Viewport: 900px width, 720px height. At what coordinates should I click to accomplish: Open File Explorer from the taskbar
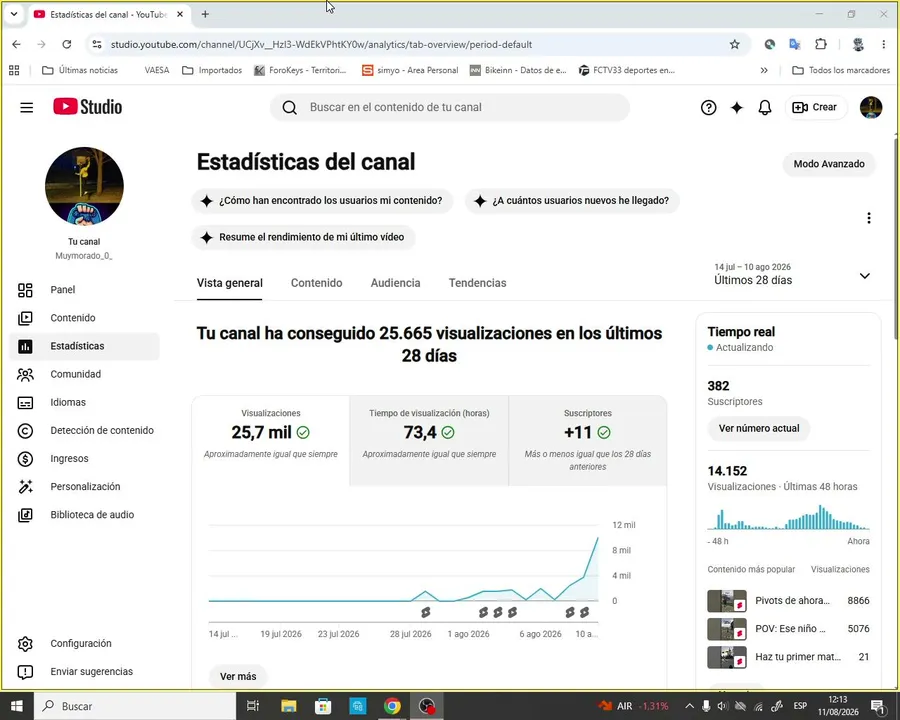coord(288,706)
